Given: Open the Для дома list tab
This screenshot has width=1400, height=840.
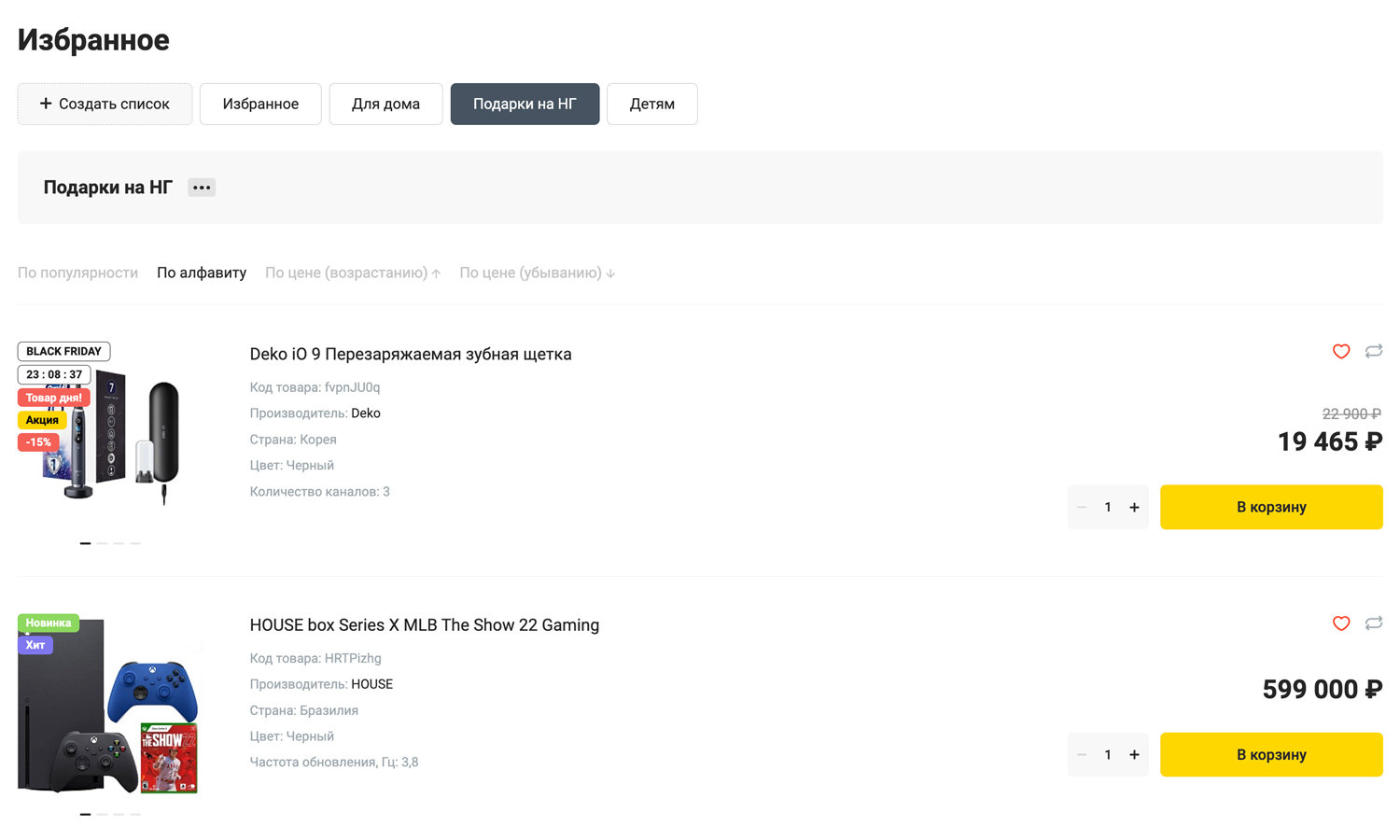Looking at the screenshot, I should [x=385, y=104].
